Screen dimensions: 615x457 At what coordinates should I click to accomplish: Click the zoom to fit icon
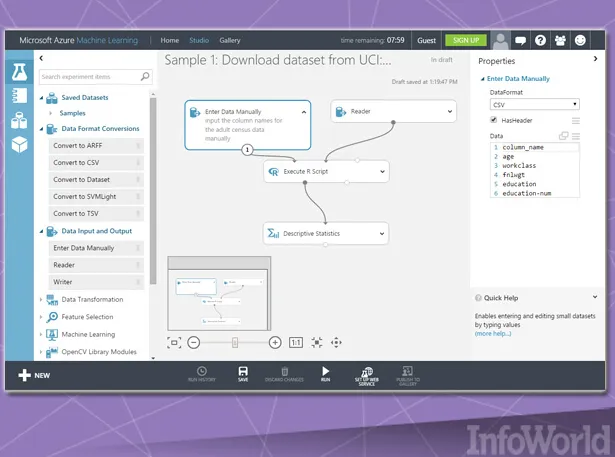[x=174, y=342]
